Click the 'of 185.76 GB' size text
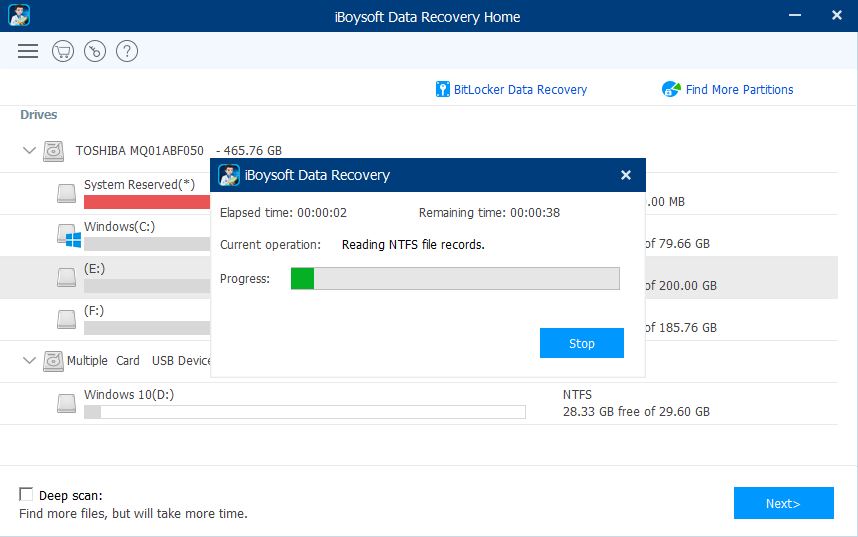 [681, 328]
